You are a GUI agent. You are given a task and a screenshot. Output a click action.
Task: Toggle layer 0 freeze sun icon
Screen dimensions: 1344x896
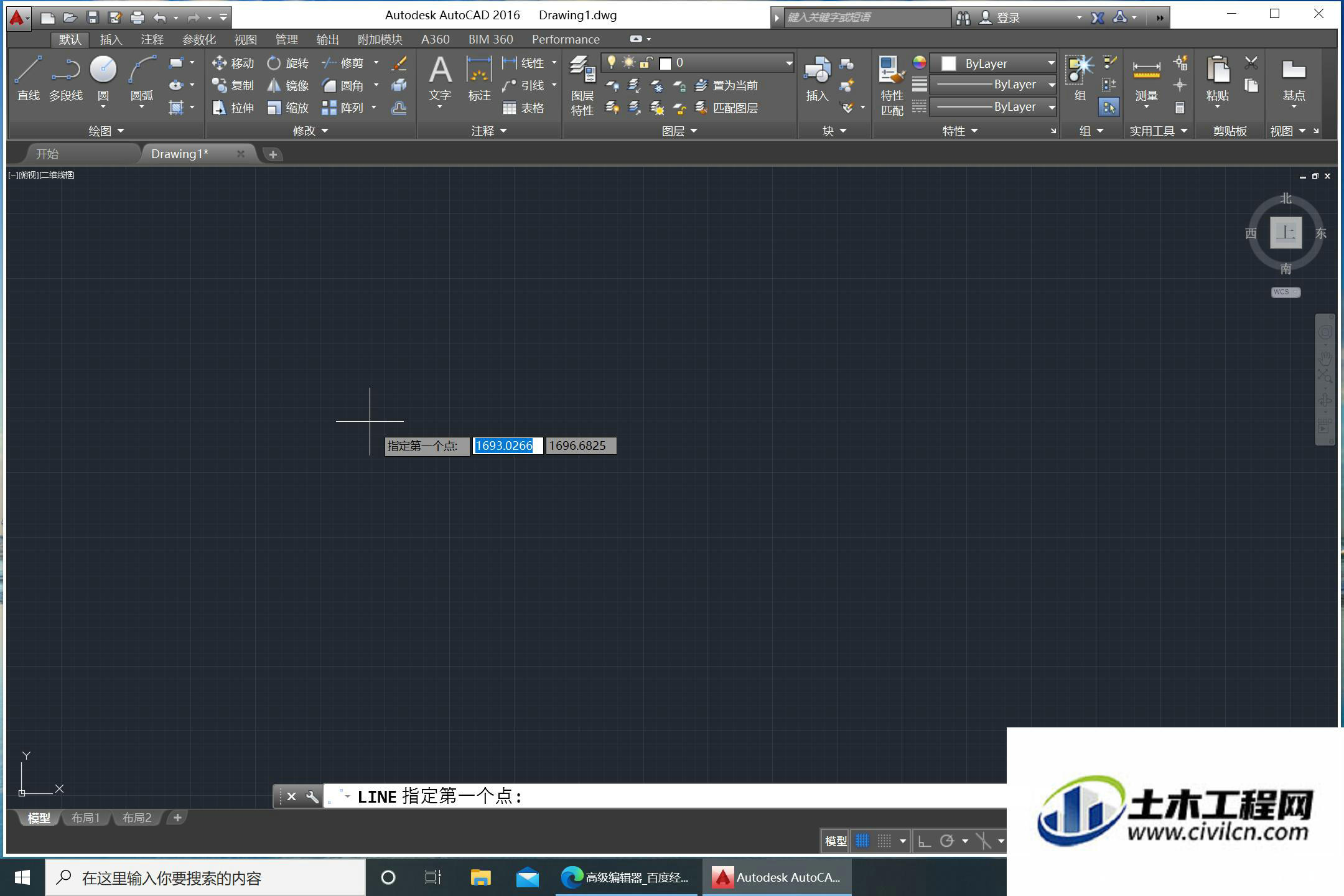point(629,62)
